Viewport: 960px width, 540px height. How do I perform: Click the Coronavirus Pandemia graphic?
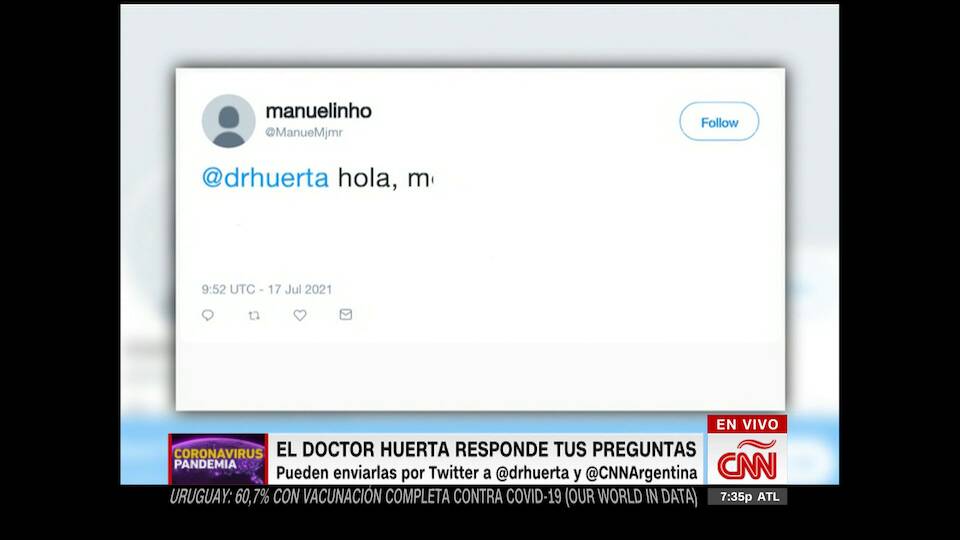219,459
